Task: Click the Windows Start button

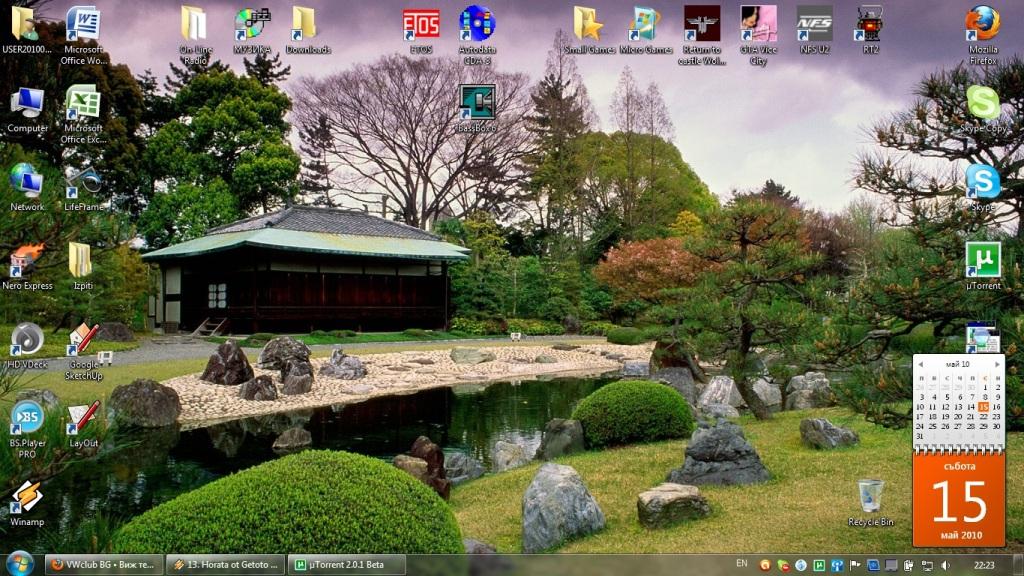Action: point(19,564)
